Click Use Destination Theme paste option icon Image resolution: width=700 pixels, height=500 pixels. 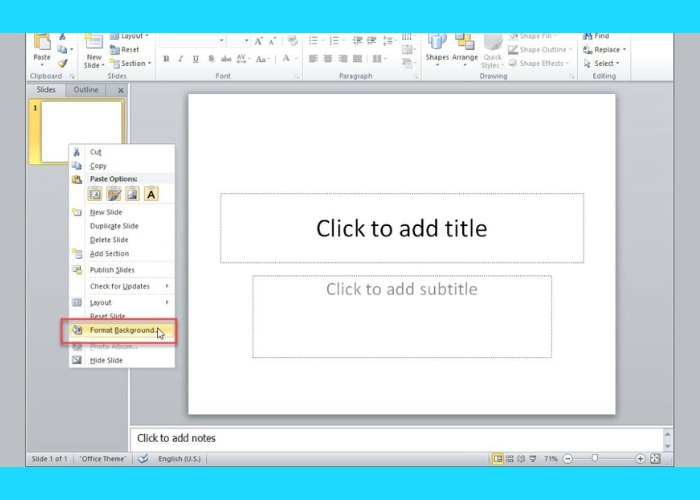95,194
